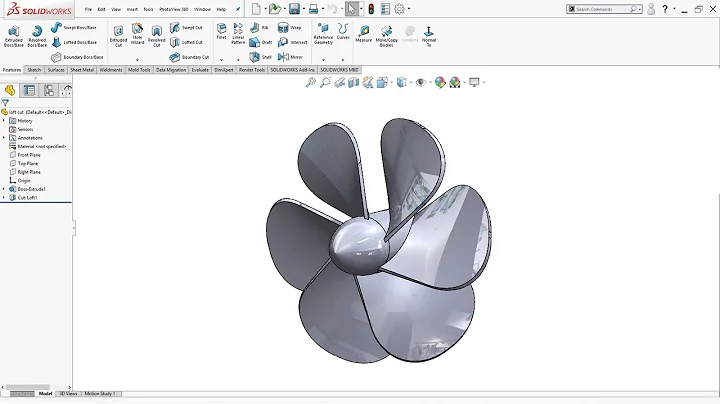The image size is (720, 404).
Task: Switch to the PropertyManager tab
Action: tap(29, 90)
